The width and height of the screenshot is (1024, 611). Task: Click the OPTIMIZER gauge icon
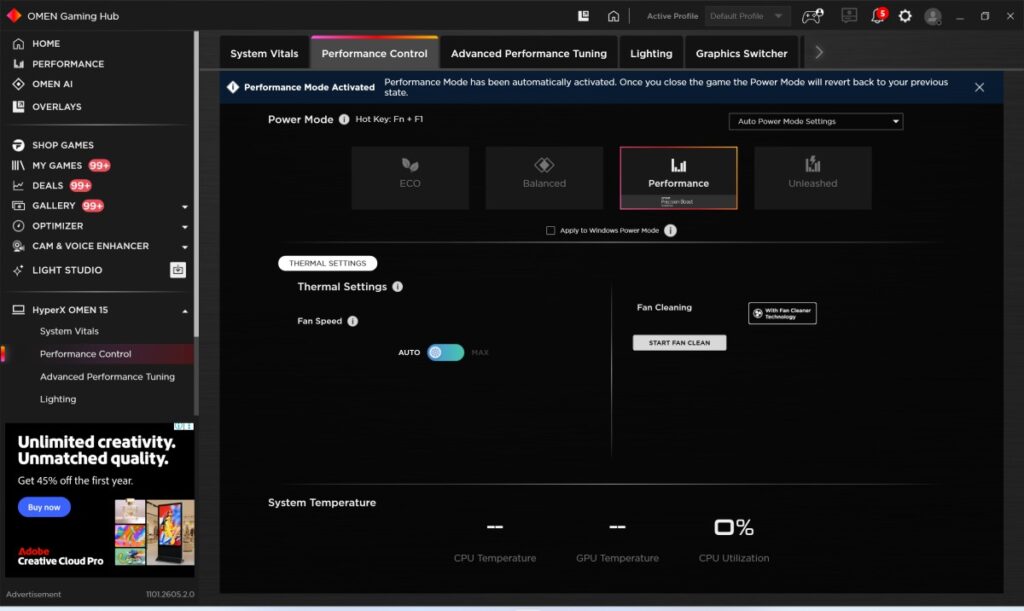[18, 226]
